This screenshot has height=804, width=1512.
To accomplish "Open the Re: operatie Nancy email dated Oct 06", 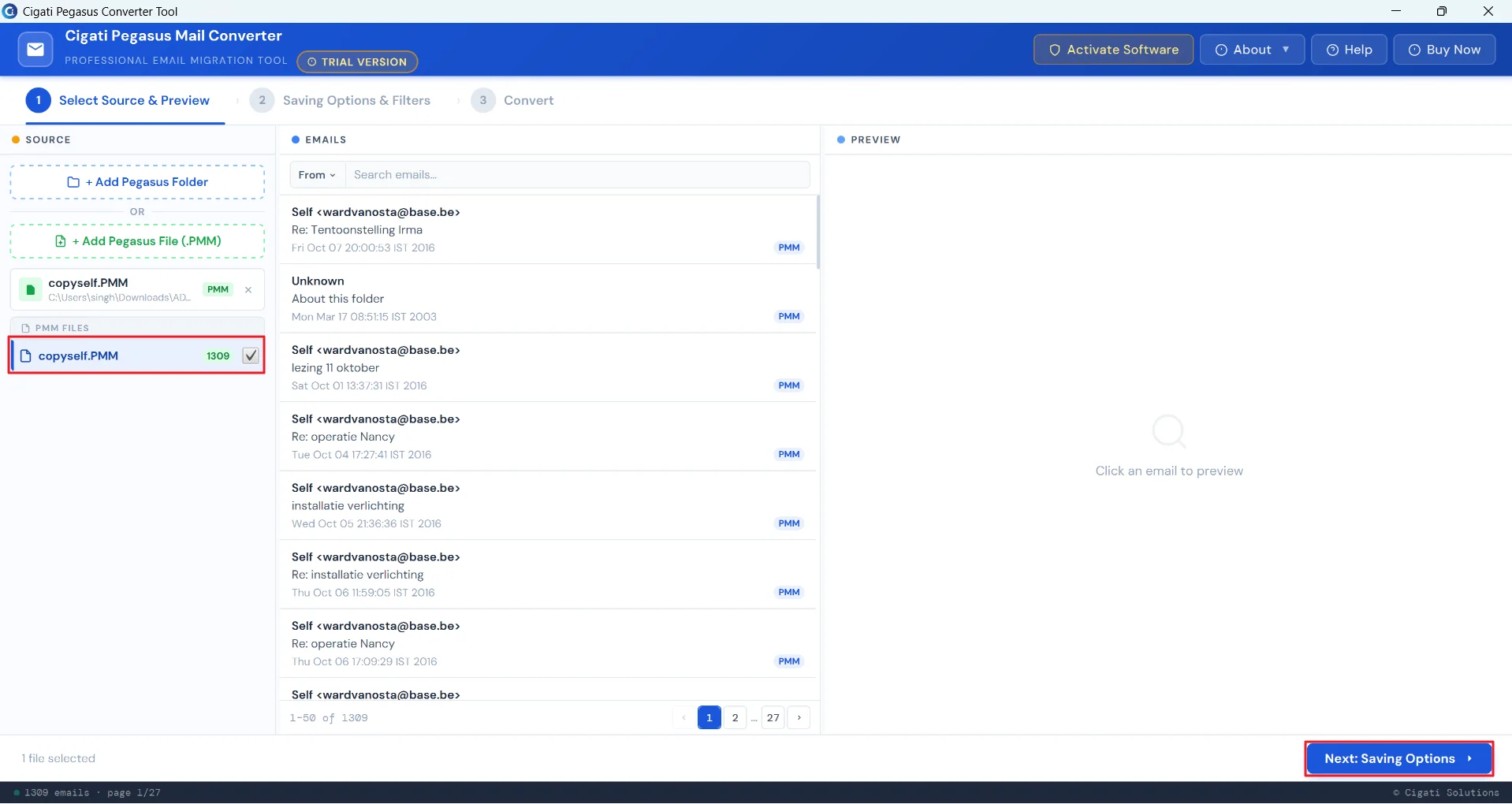I will (x=548, y=643).
